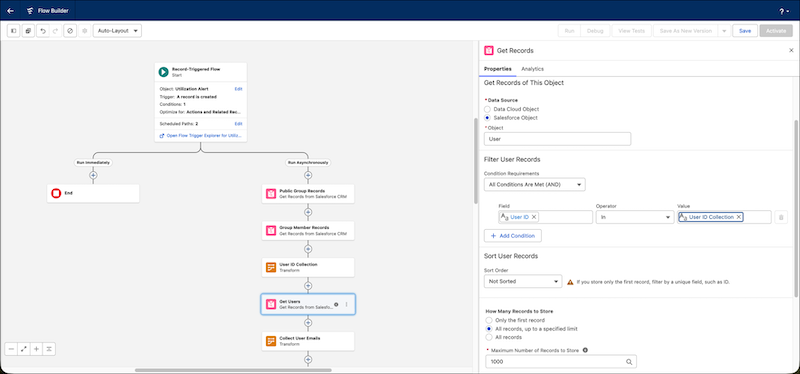Edit the Scheduled Paths setting

(238, 123)
